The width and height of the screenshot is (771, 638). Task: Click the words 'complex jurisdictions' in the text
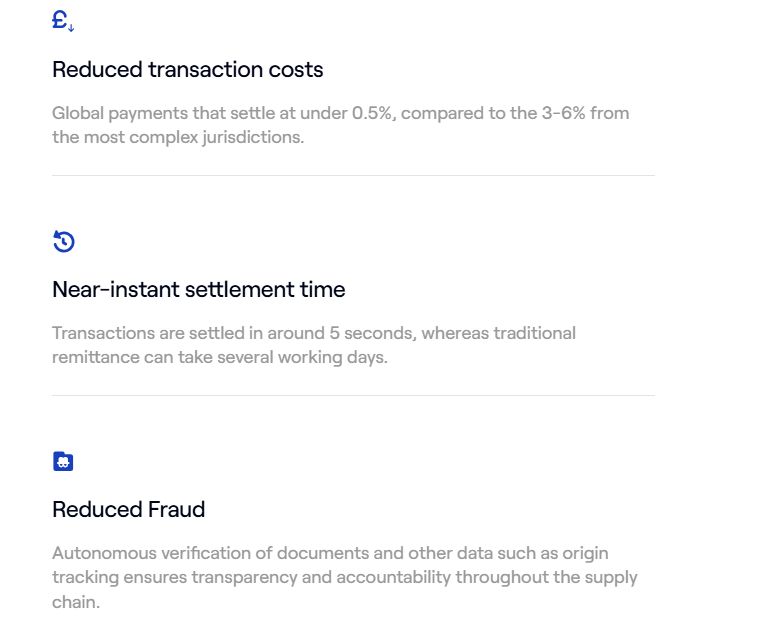tap(216, 137)
